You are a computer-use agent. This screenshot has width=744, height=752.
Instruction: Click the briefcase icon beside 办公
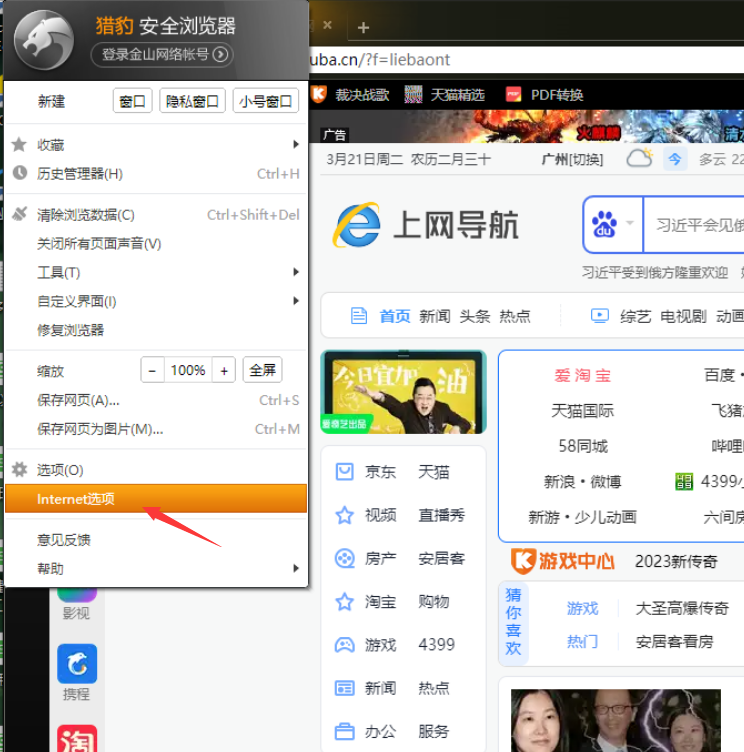coord(344,731)
